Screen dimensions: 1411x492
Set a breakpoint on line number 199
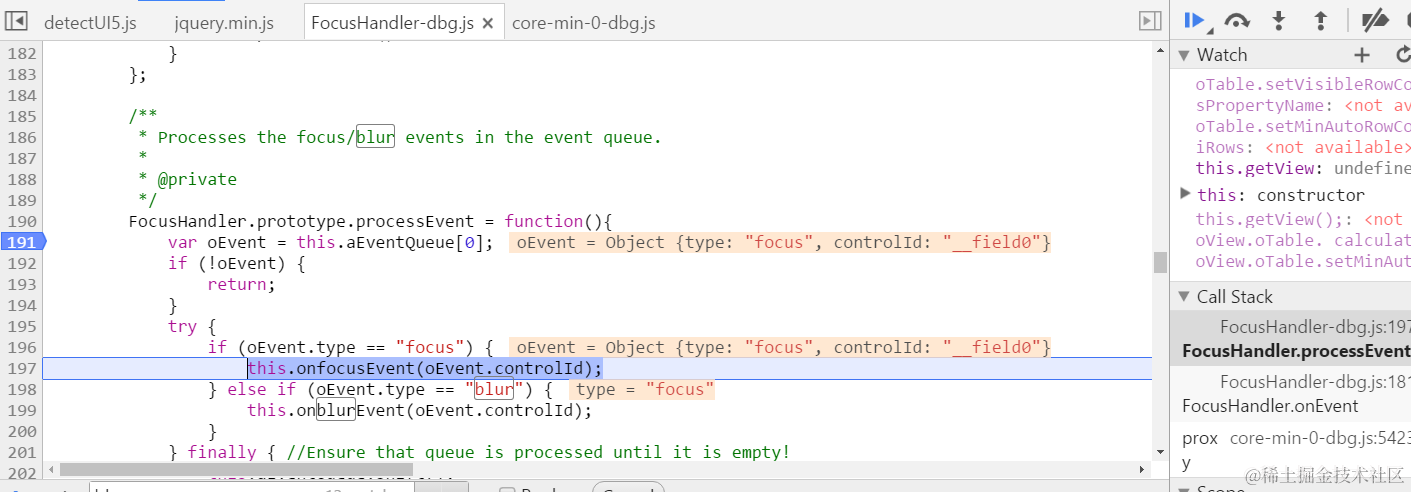pyautogui.click(x=21, y=410)
